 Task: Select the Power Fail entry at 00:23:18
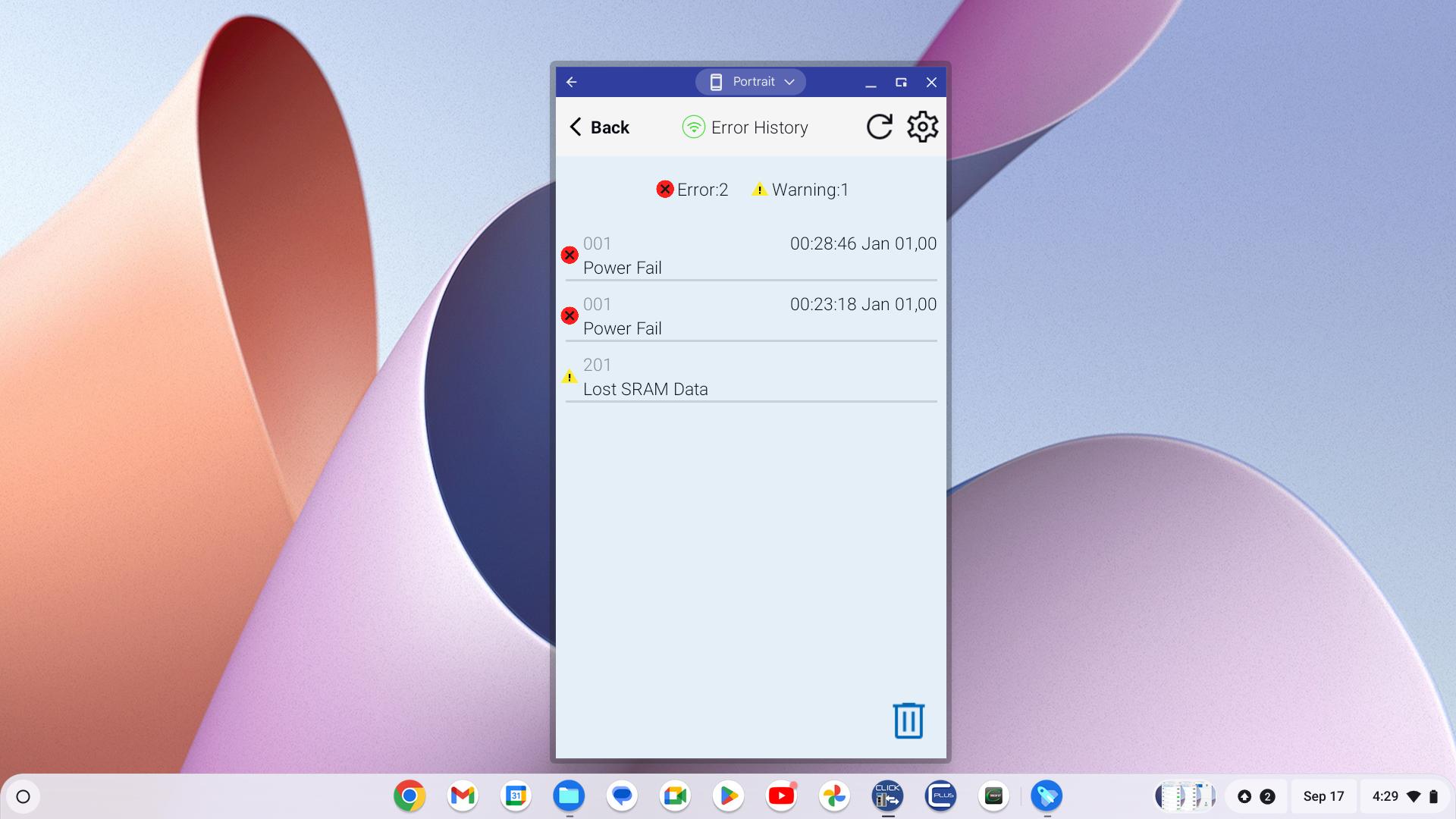[751, 316]
